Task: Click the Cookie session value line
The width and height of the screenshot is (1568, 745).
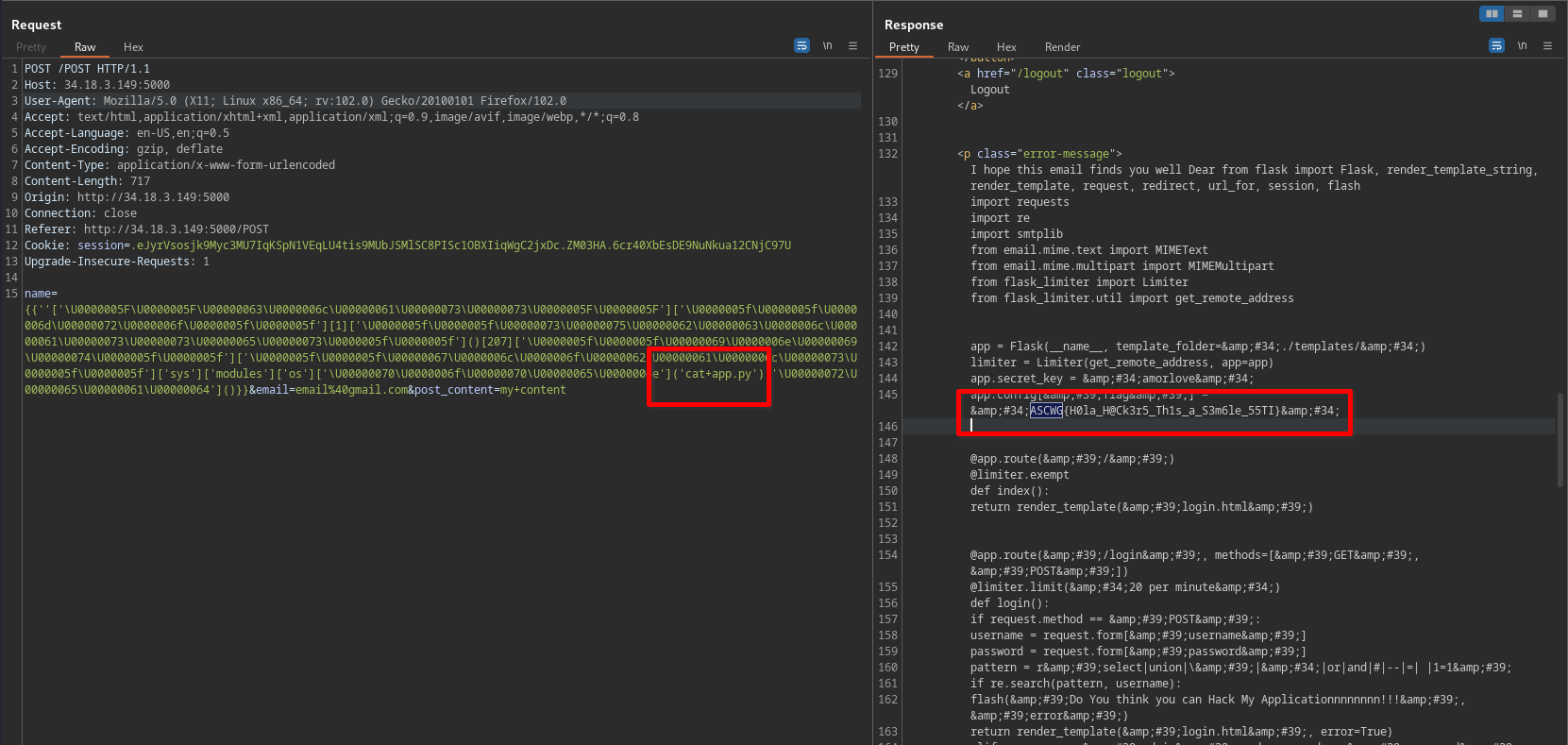Action: coord(408,246)
